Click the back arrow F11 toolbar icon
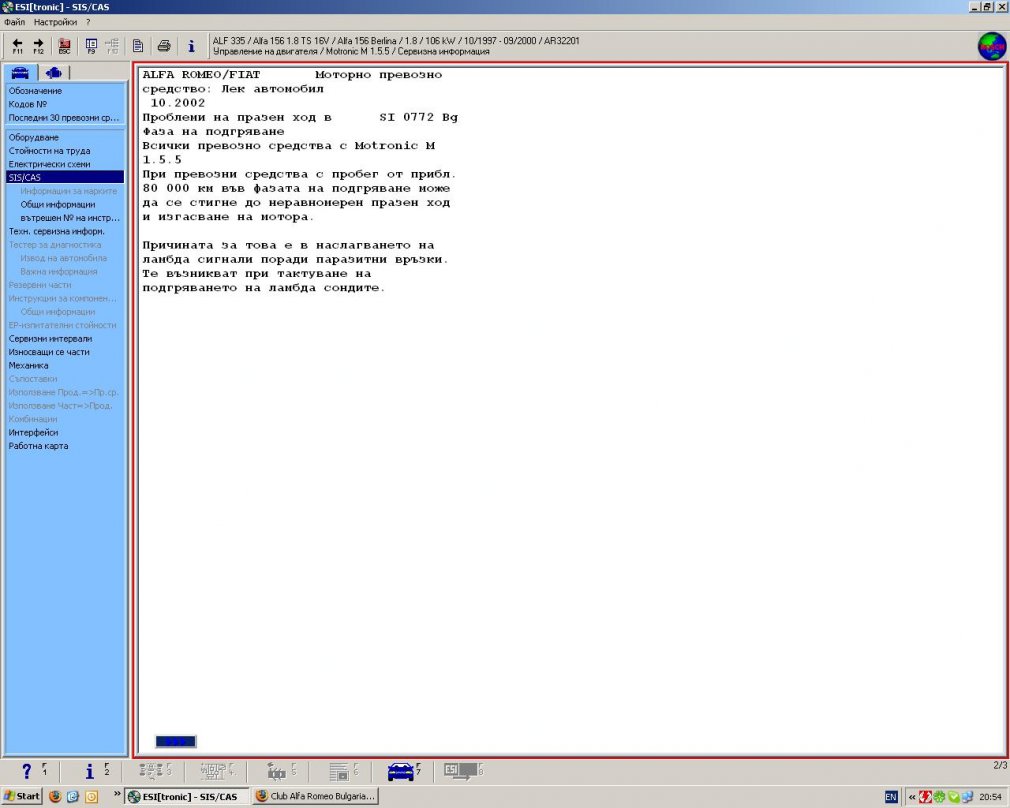1010x808 pixels. pos(17,45)
